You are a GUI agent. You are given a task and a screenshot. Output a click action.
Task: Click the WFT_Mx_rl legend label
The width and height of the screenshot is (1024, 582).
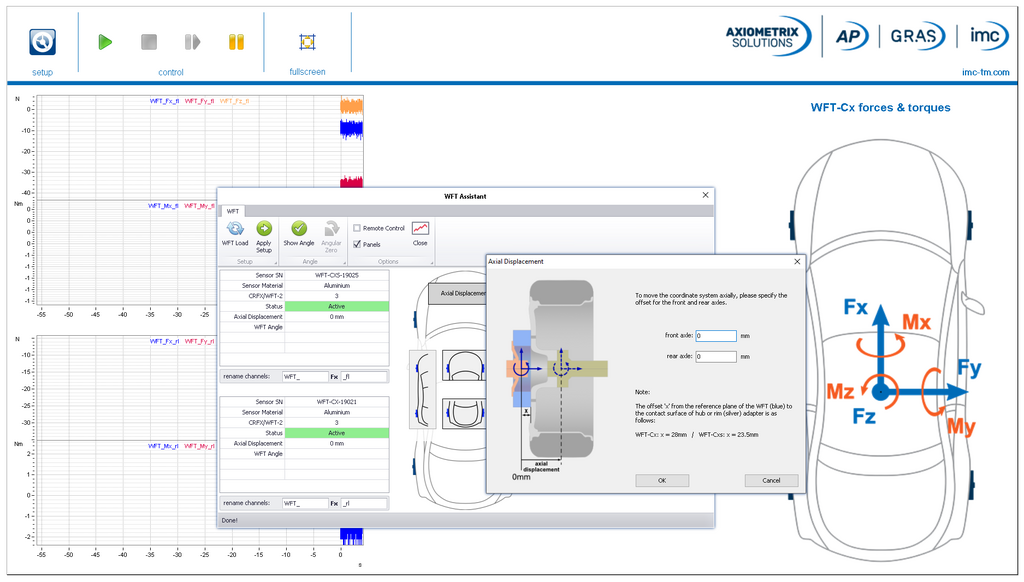[x=163, y=446]
